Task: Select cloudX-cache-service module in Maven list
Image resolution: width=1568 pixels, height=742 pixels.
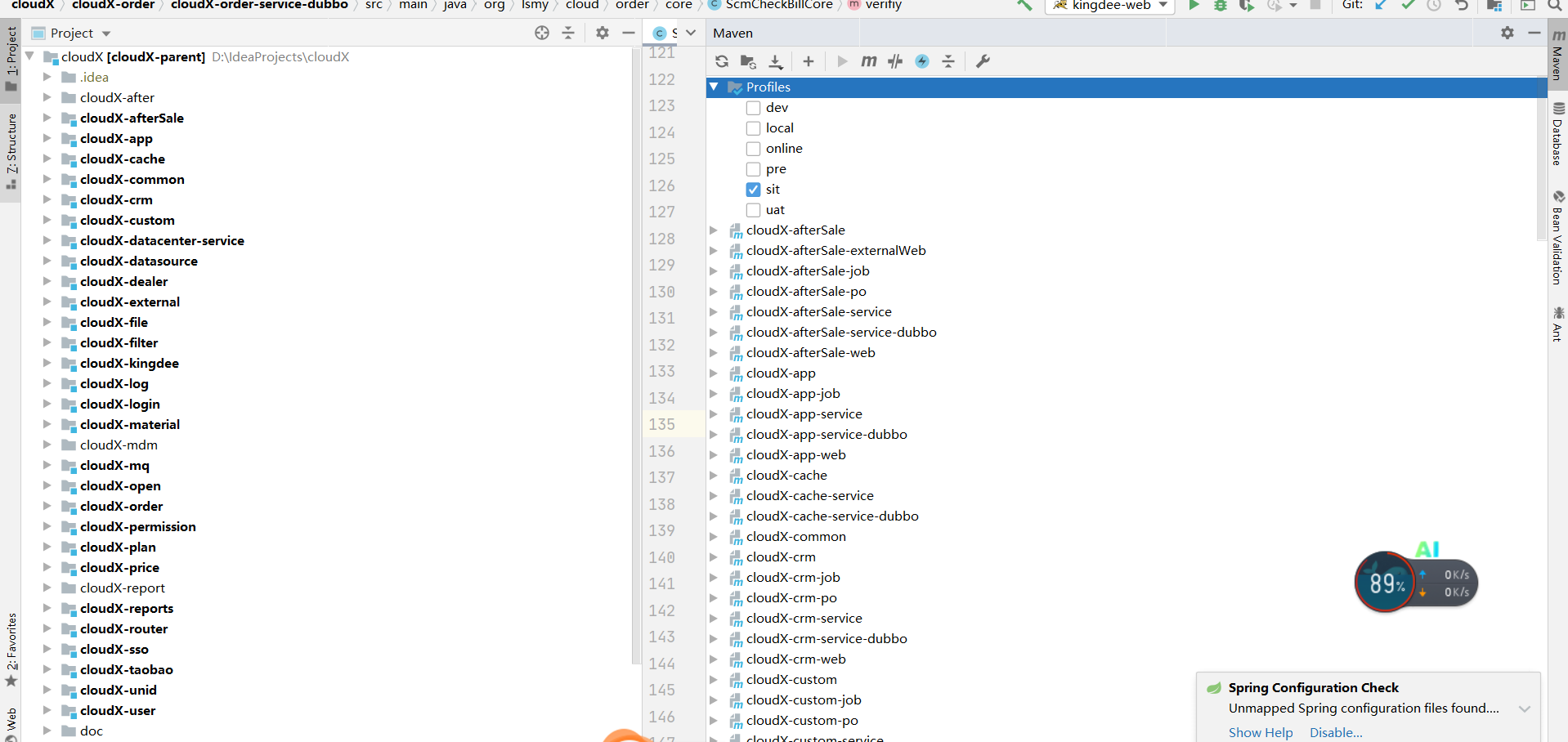Action: click(x=809, y=496)
